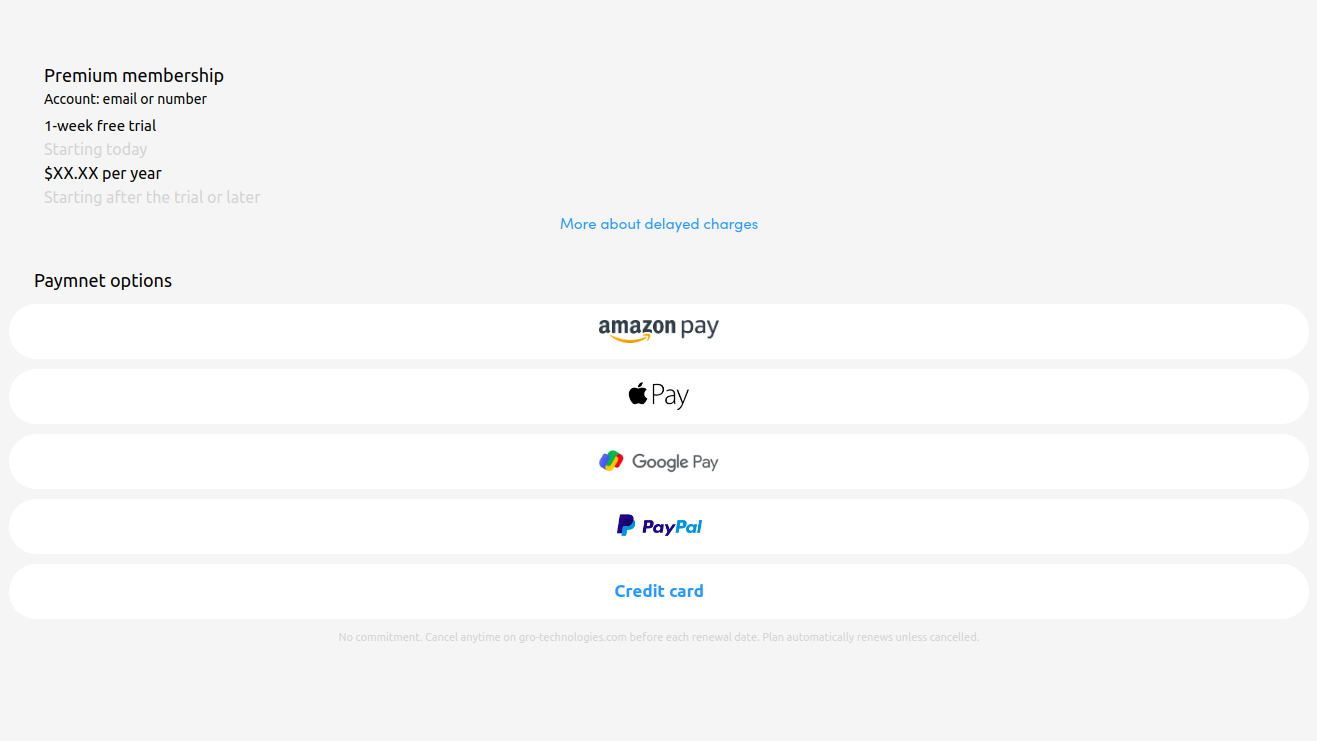The image size is (1317, 741).
Task: Click the Amazon Pay logo
Action: point(658,328)
